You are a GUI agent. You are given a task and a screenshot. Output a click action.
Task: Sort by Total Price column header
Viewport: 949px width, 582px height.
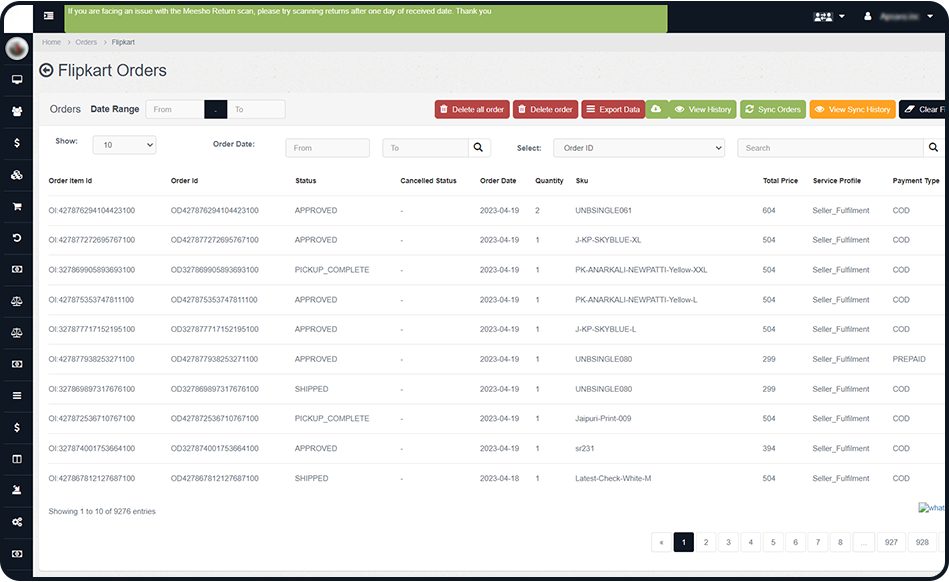[780, 181]
